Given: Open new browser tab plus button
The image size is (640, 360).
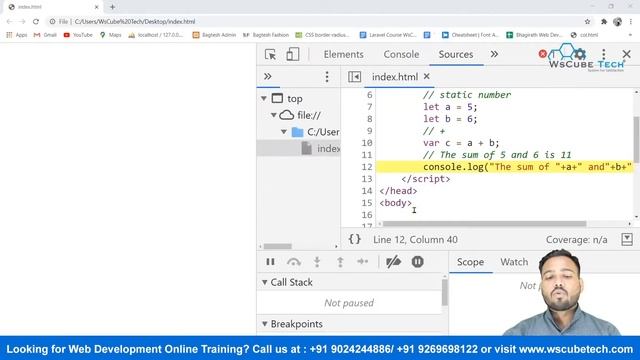Looking at the screenshot, I should [x=112, y=7].
